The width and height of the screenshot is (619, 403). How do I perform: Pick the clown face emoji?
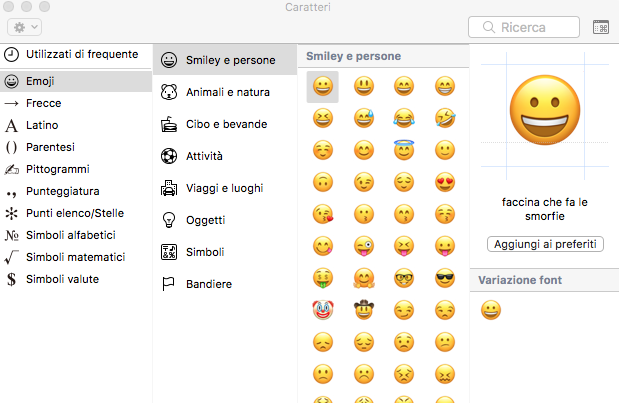click(x=323, y=310)
